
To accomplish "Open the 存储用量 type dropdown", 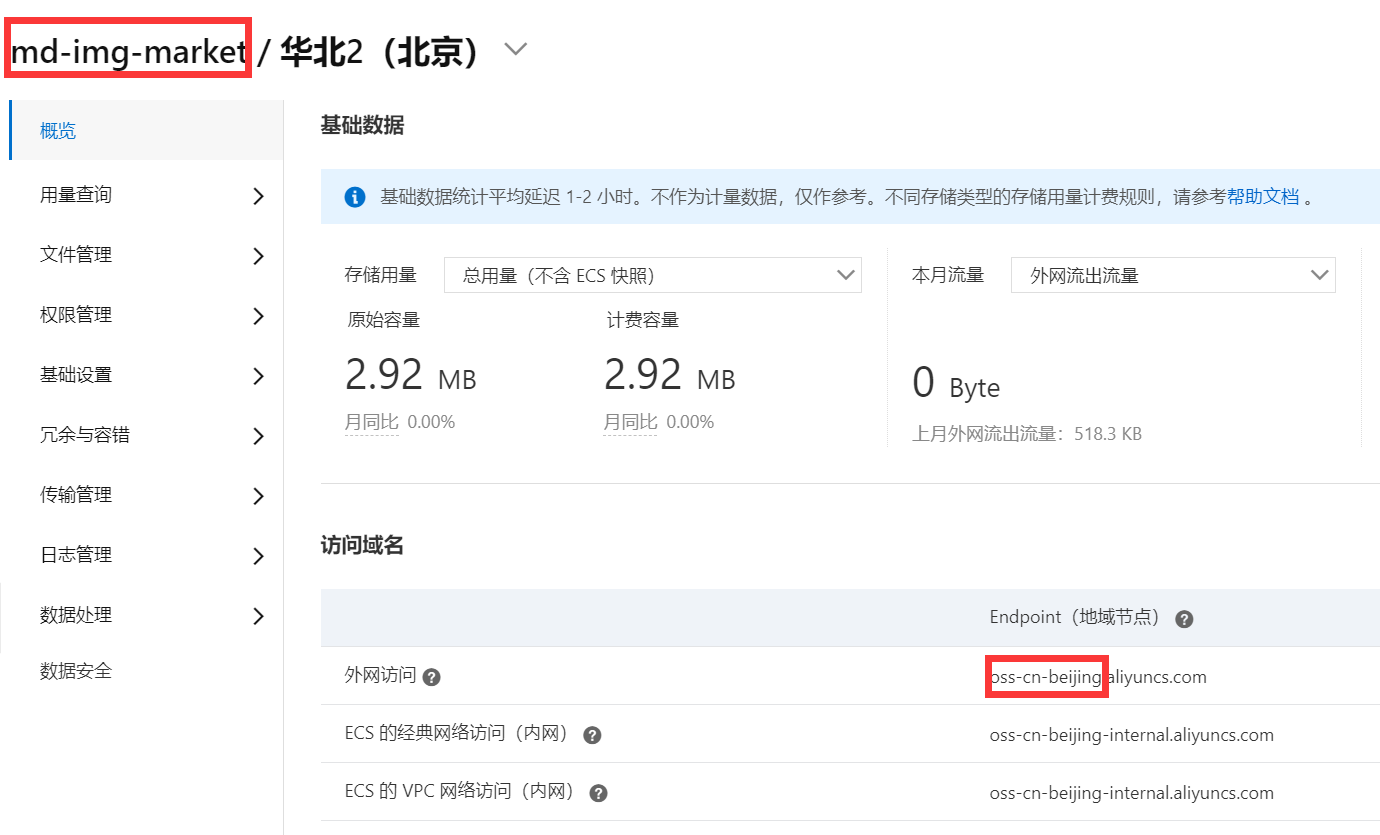I will [x=652, y=275].
